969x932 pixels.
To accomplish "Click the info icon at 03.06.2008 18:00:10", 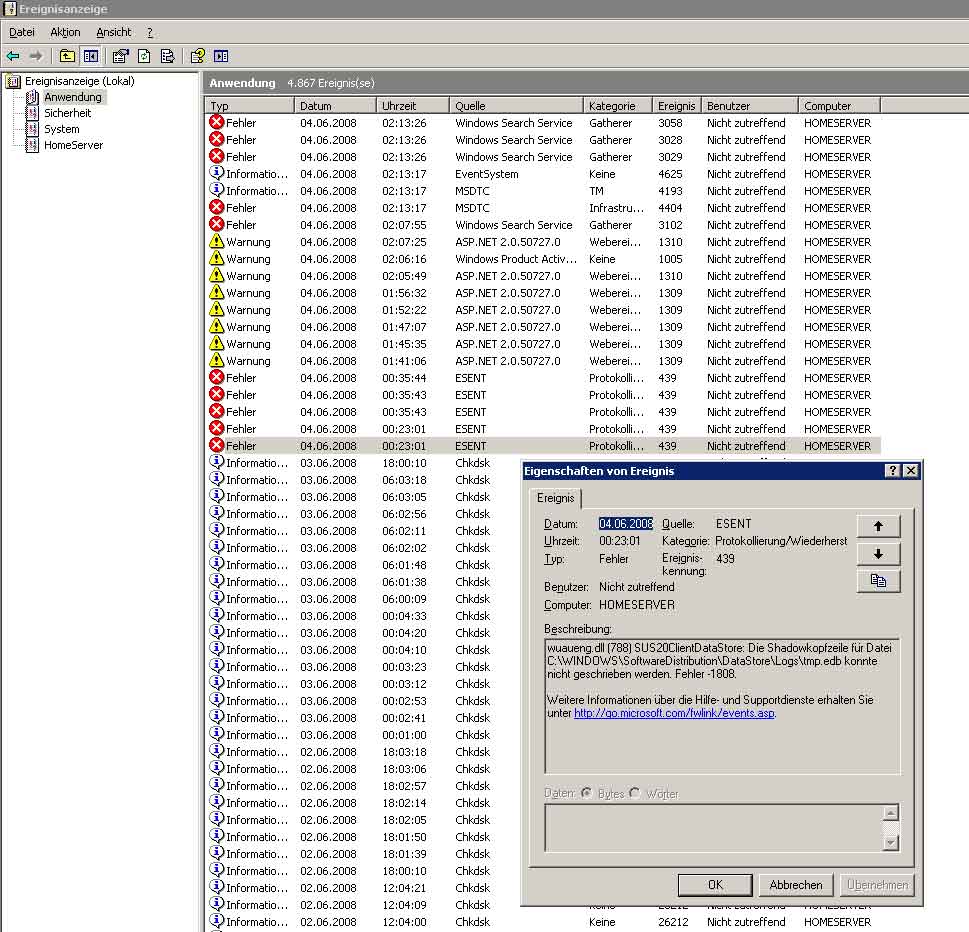I will coord(216,462).
